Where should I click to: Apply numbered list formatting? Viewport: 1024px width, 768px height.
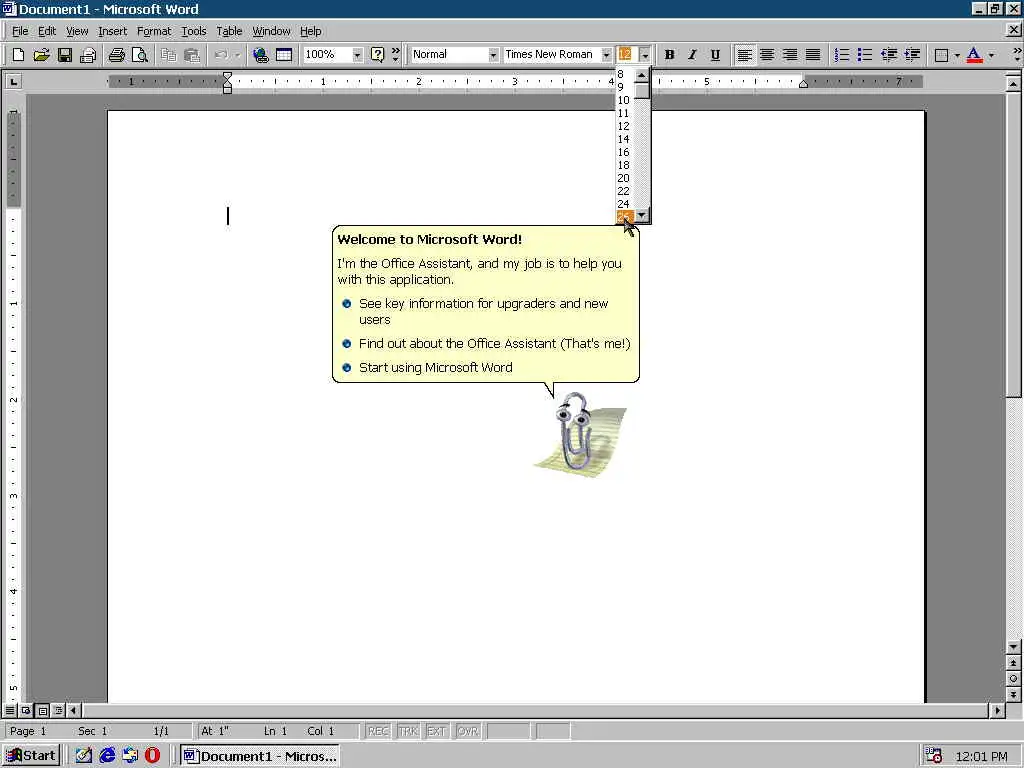842,55
